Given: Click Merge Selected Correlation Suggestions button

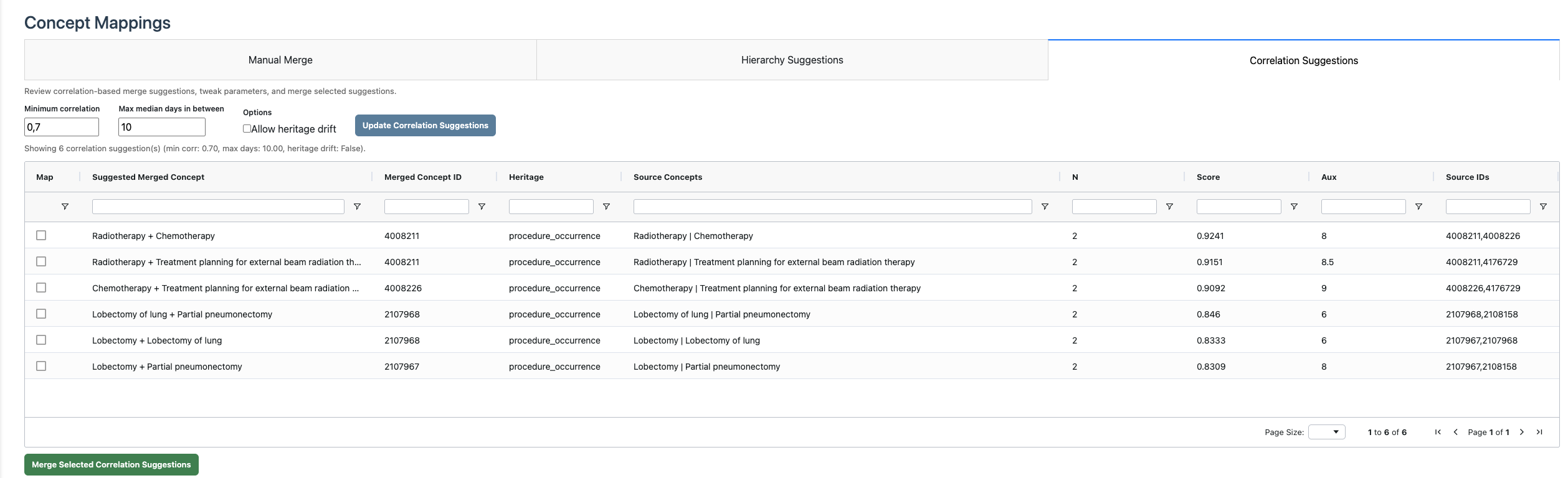Looking at the screenshot, I should [112, 464].
